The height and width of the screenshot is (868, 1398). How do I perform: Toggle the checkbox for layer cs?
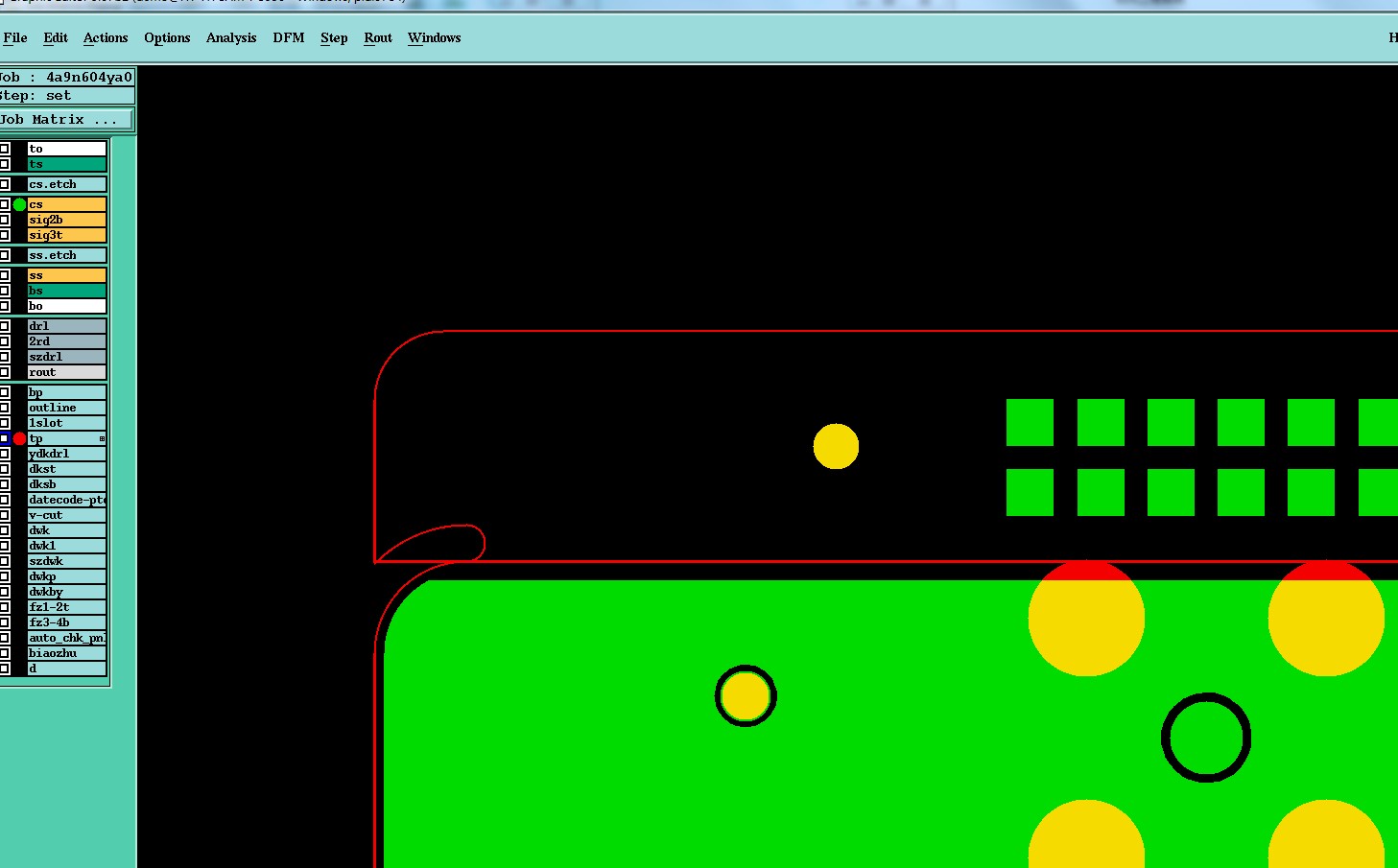click(x=5, y=204)
